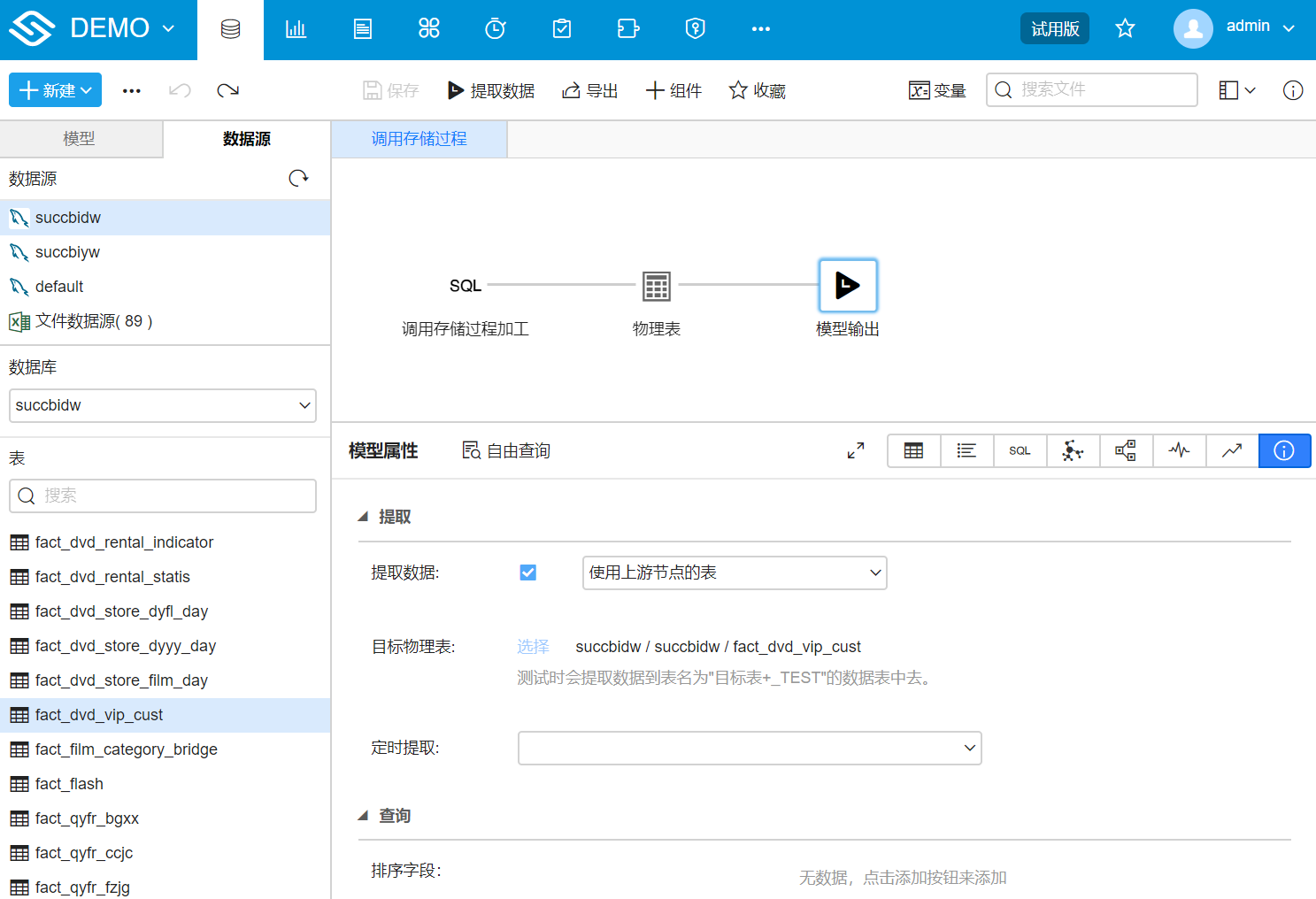Screen dimensions: 1316x899
Task: Open the SQL view in model properties
Action: (x=1020, y=451)
